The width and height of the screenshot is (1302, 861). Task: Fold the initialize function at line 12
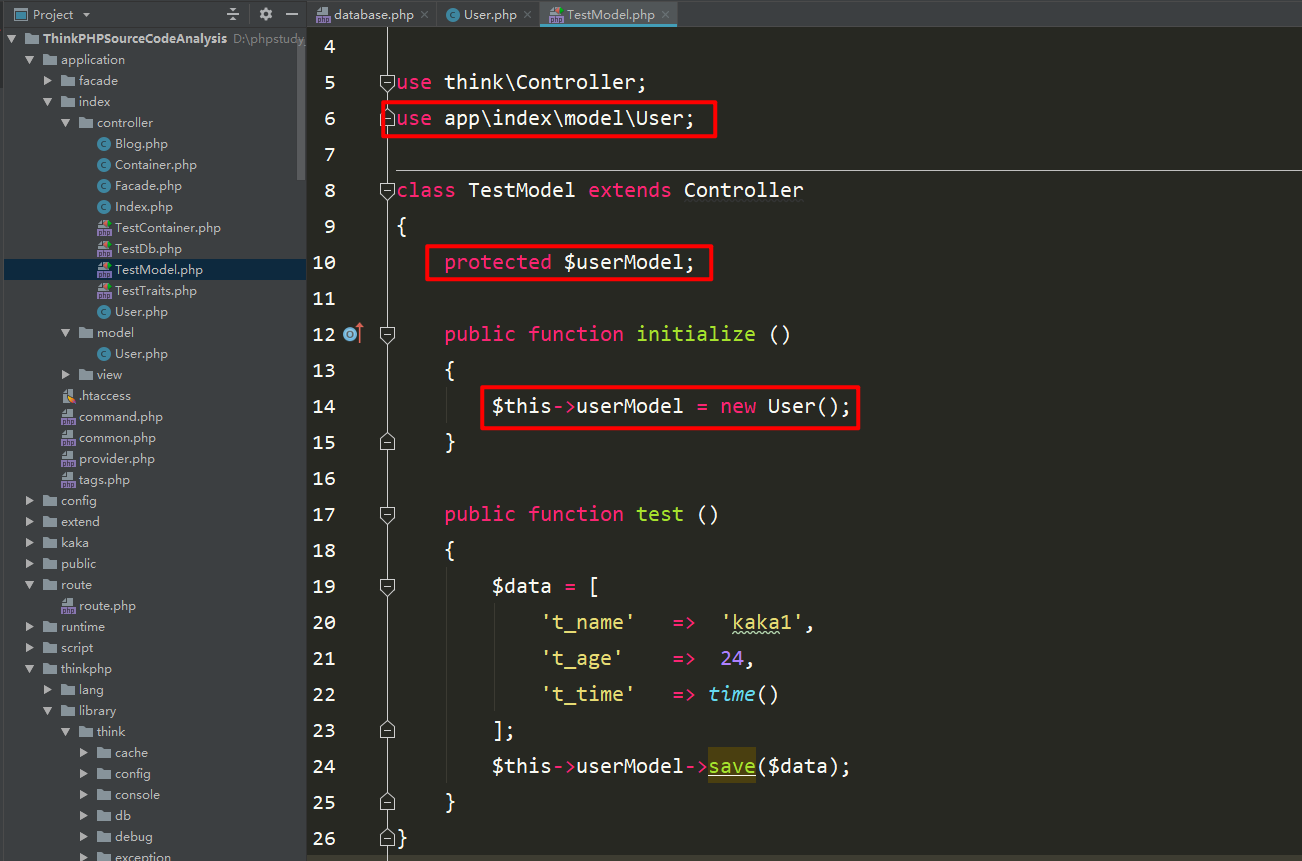point(388,334)
